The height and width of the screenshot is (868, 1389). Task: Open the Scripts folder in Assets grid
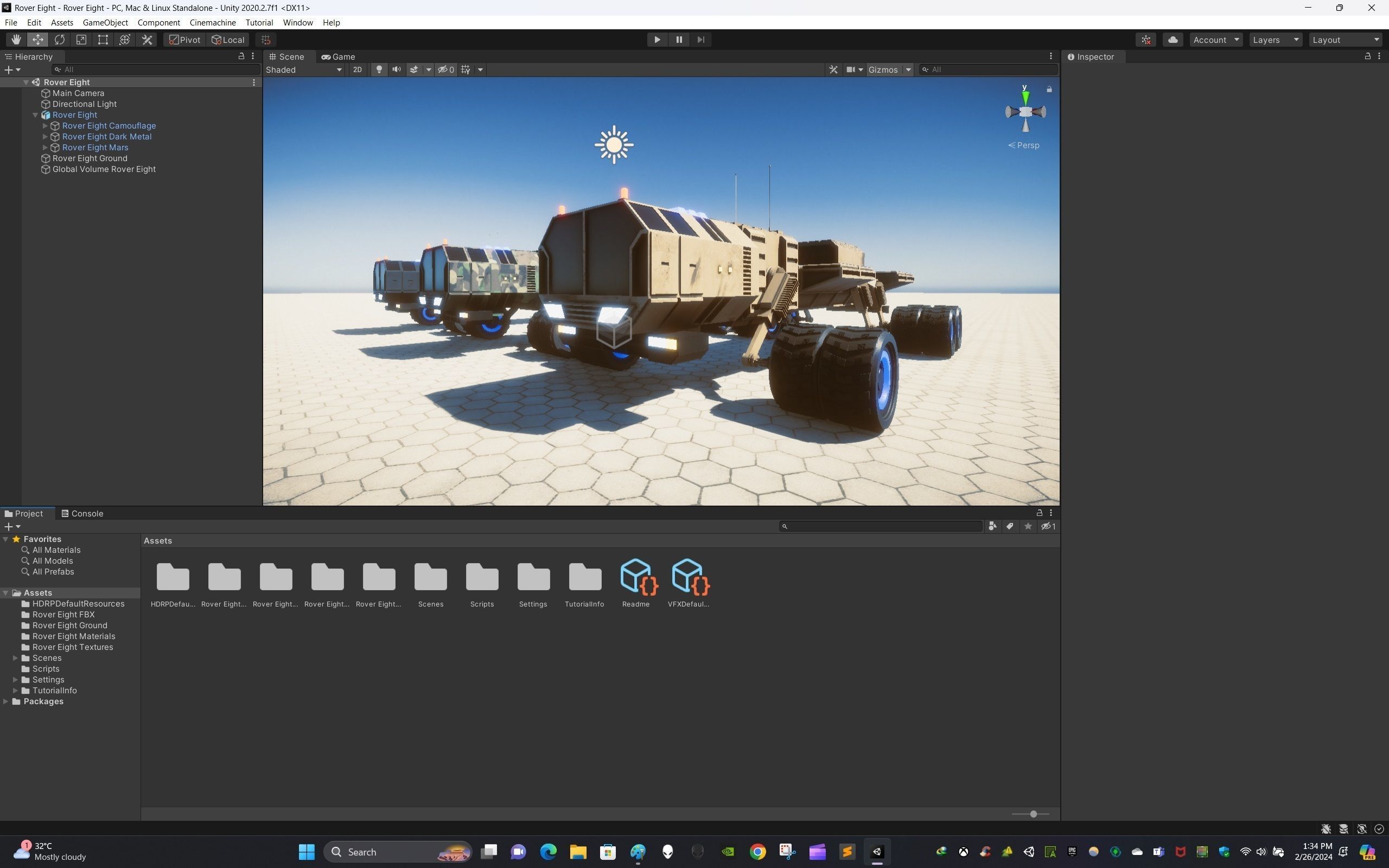point(482,583)
